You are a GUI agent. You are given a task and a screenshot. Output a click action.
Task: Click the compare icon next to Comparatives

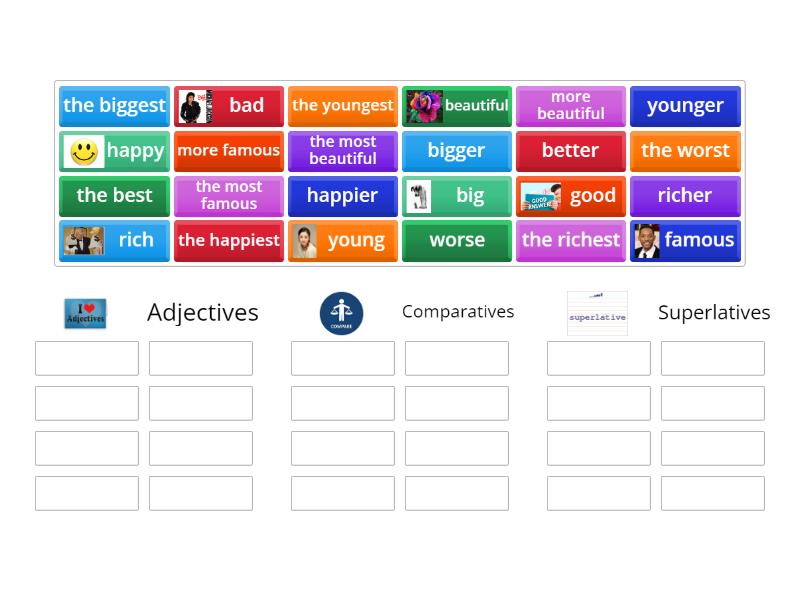[x=342, y=310]
